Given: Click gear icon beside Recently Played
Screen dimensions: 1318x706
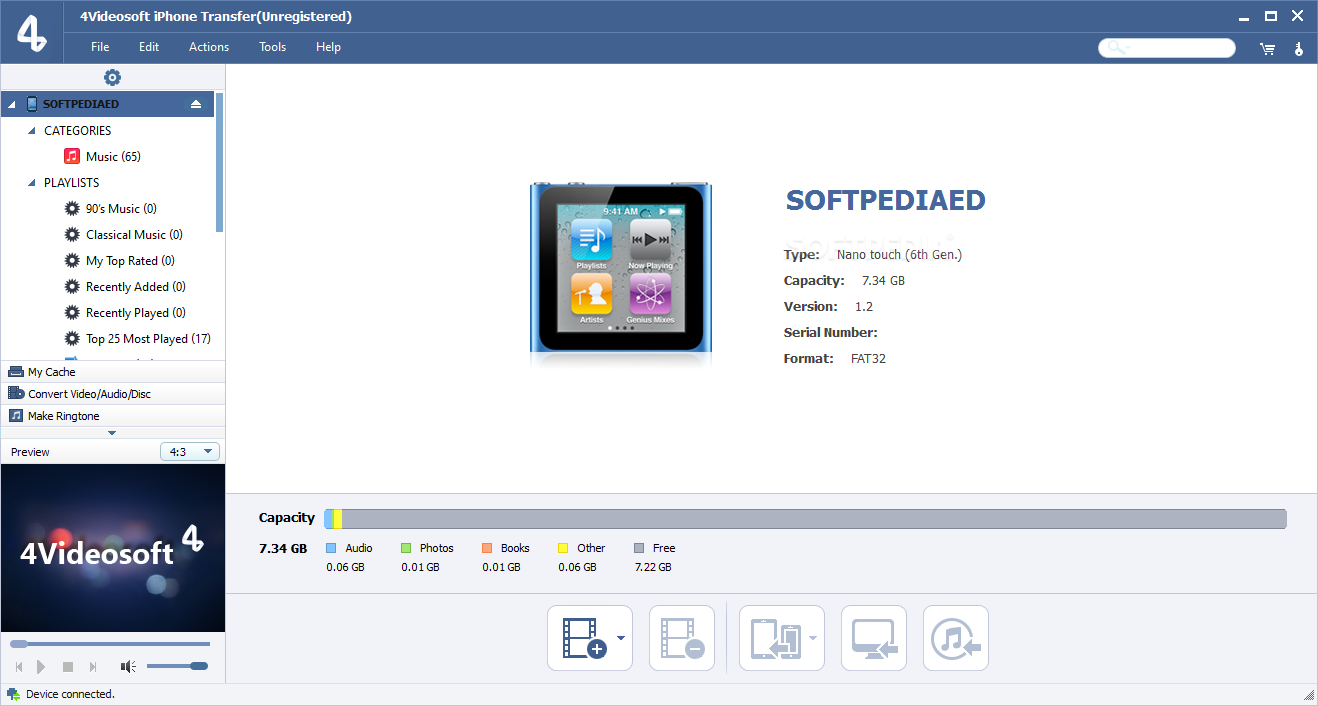Looking at the screenshot, I should tap(72, 312).
